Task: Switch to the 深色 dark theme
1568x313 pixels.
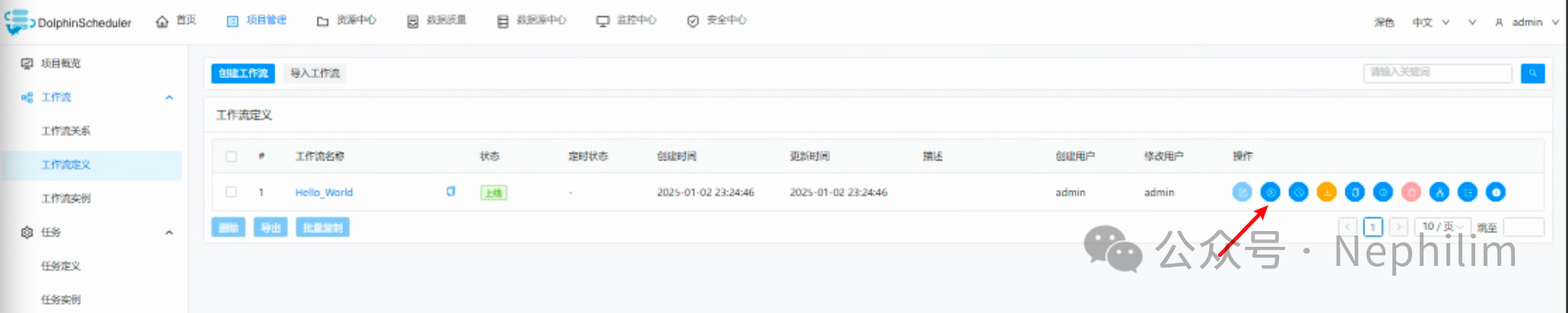Action: (1384, 22)
